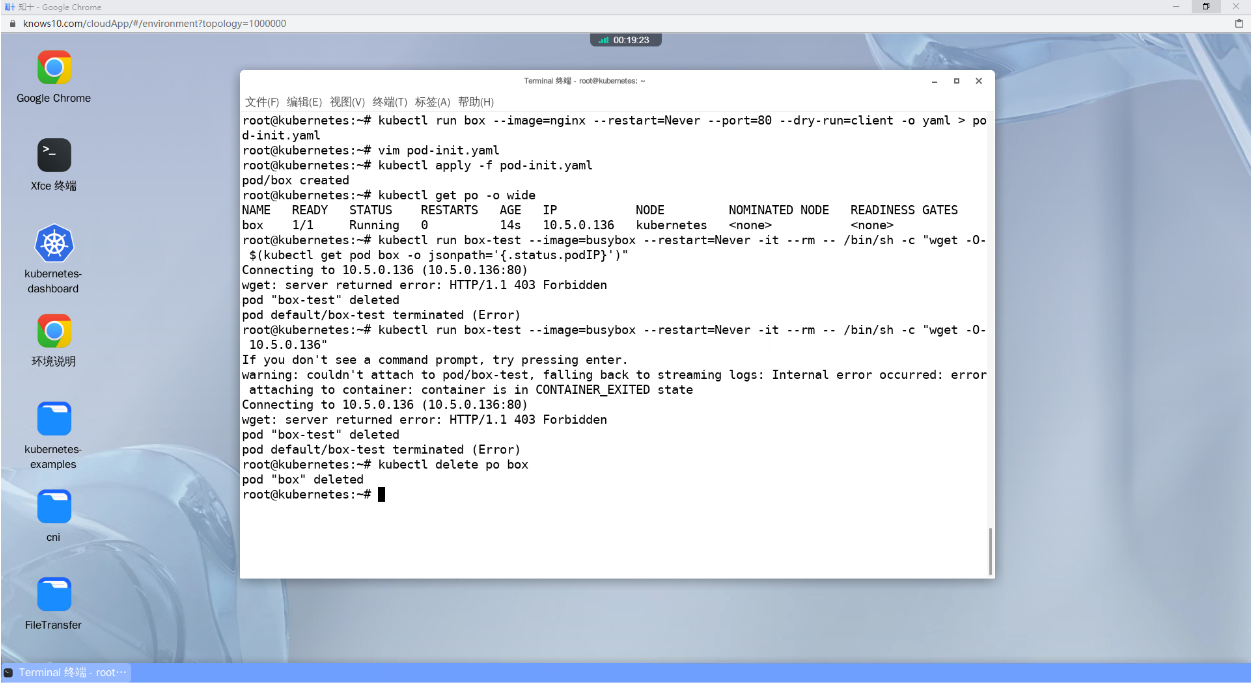
Task: Click the 'kubectl get po -o wide' command
Action: (x=457, y=195)
